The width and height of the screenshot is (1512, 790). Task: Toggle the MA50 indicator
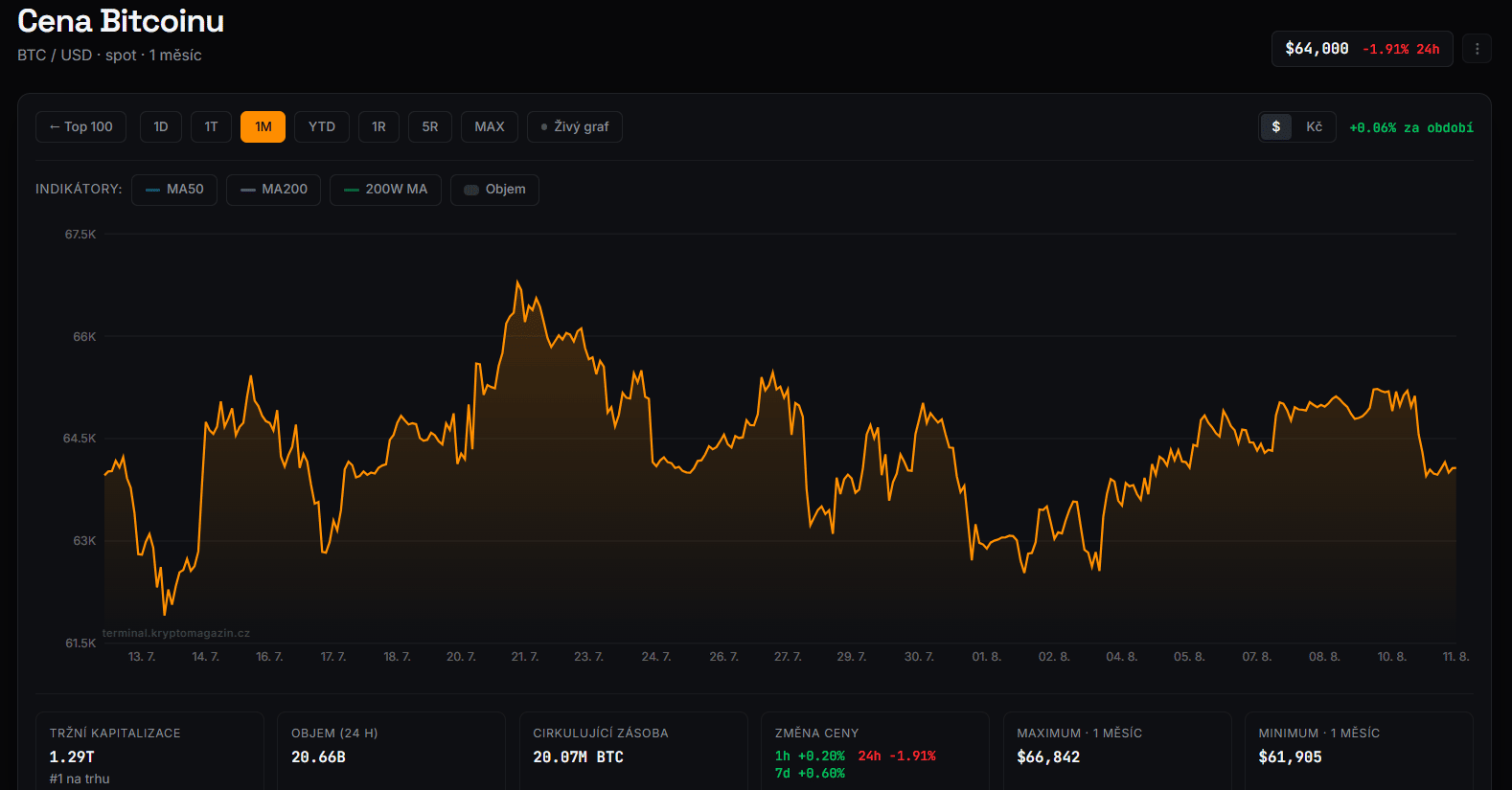pos(174,190)
